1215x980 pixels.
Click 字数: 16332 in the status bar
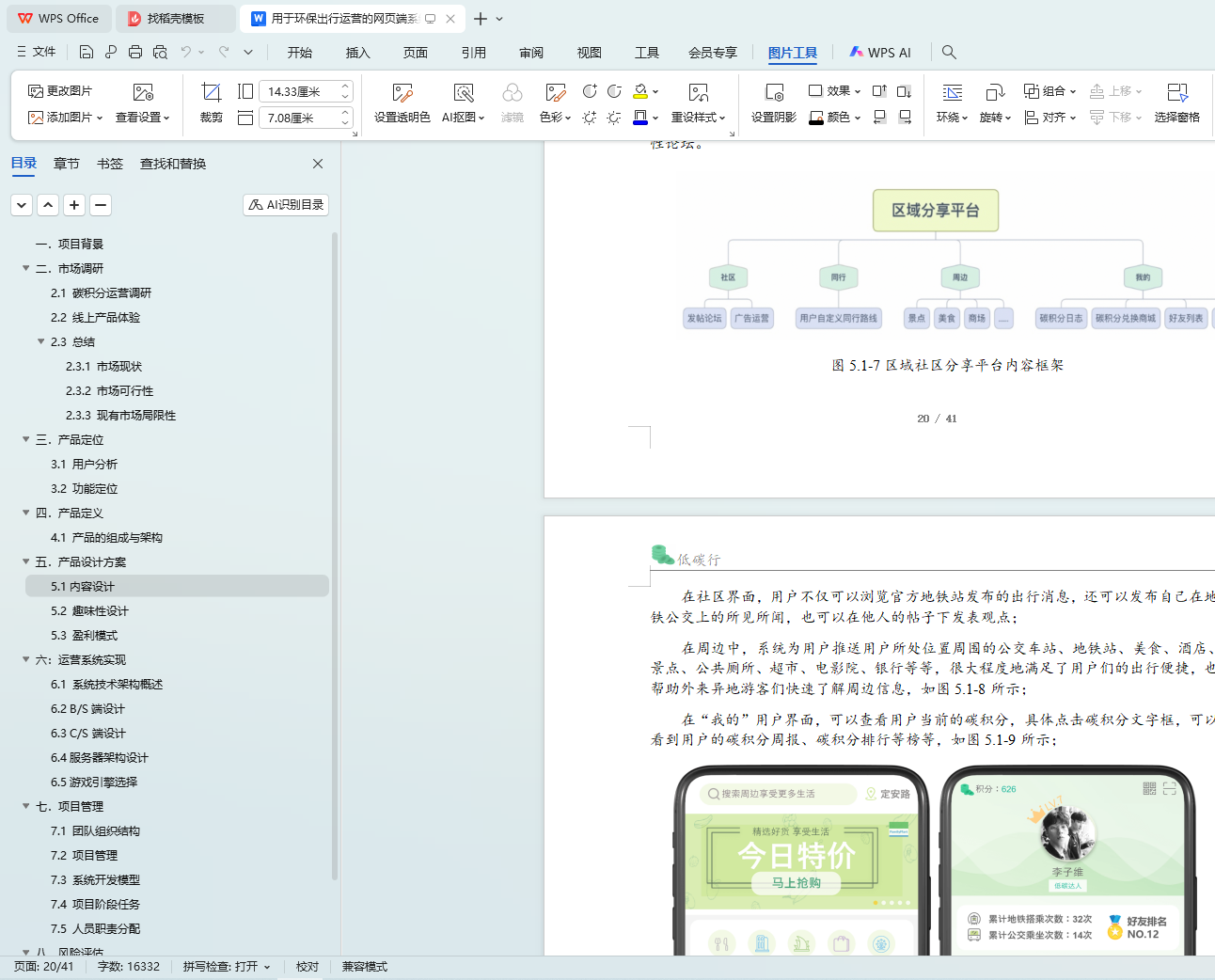pyautogui.click(x=129, y=967)
